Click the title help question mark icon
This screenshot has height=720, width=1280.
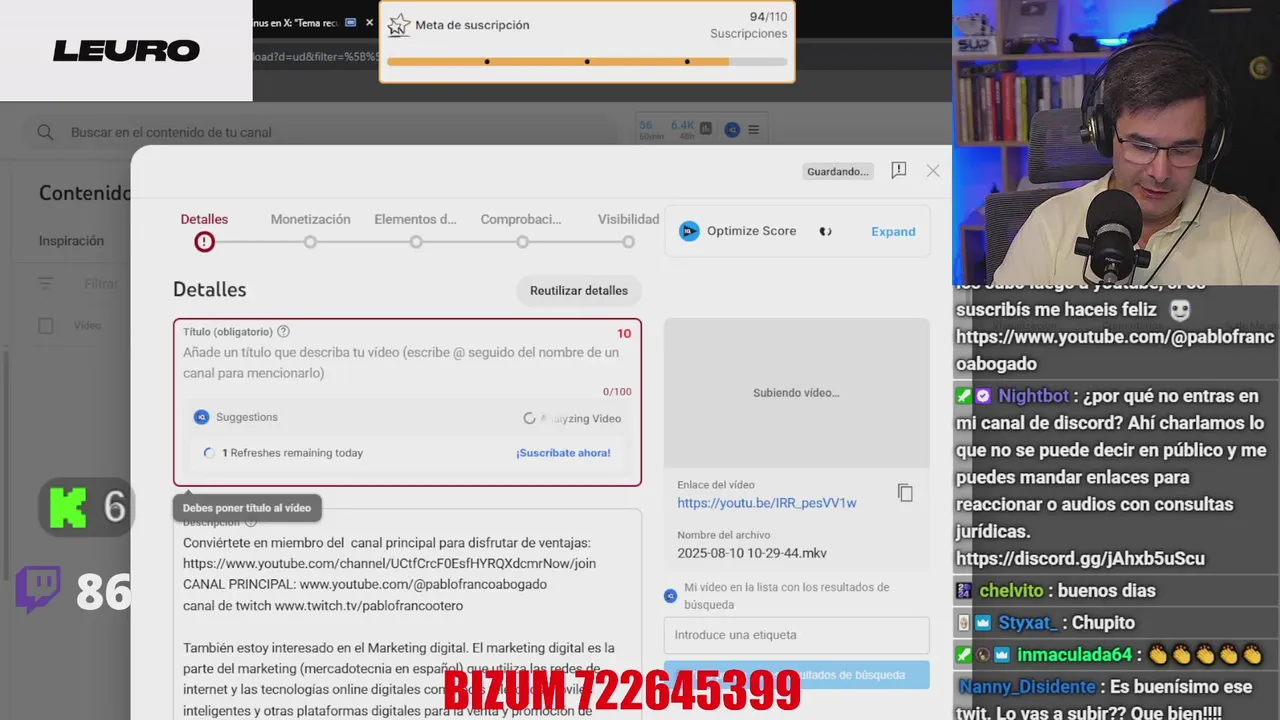(x=283, y=332)
